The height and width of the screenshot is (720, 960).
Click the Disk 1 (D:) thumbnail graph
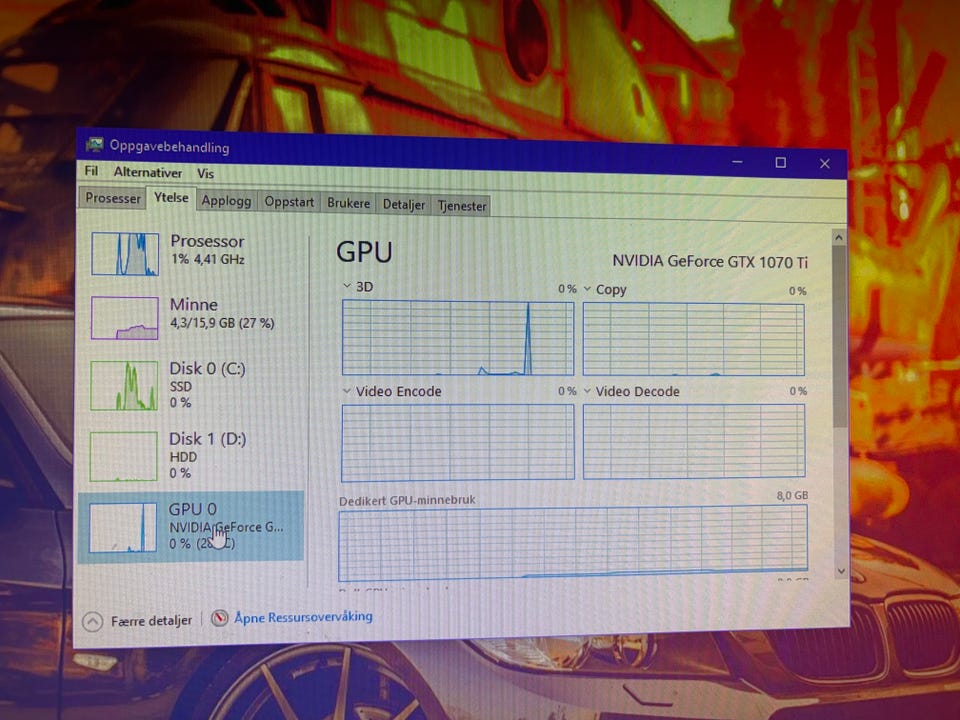124,457
